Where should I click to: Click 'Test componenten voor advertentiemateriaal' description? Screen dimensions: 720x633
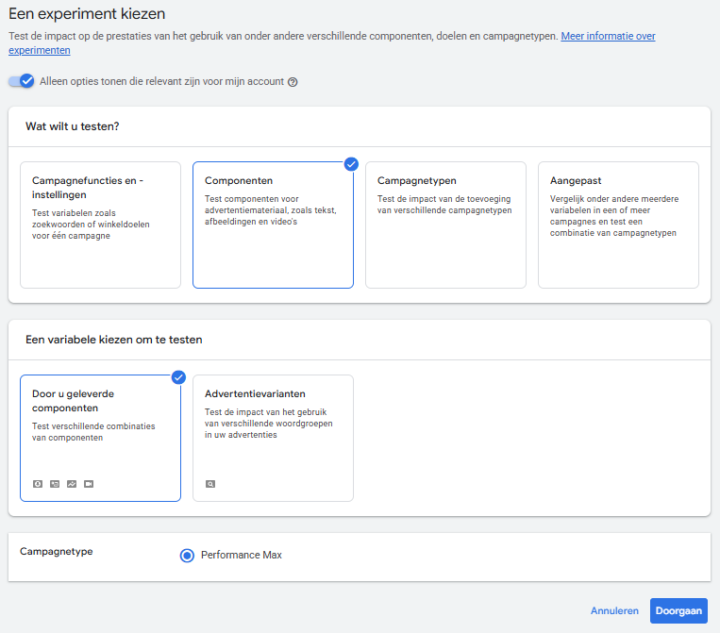271,210
